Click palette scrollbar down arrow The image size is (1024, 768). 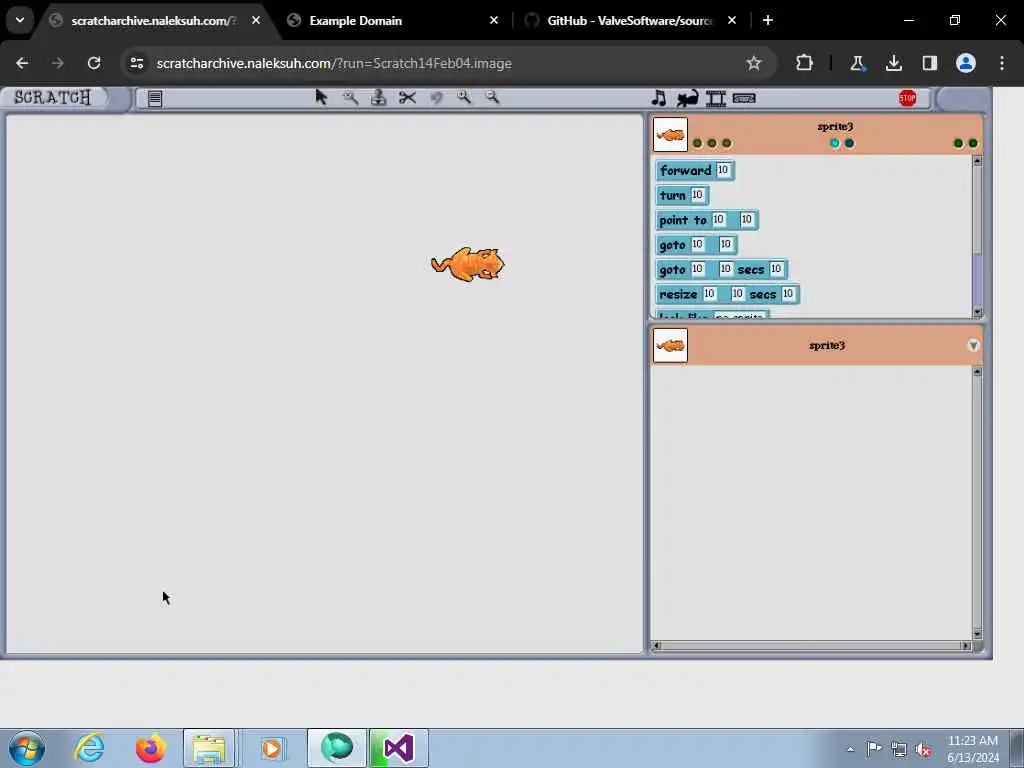pyautogui.click(x=978, y=312)
